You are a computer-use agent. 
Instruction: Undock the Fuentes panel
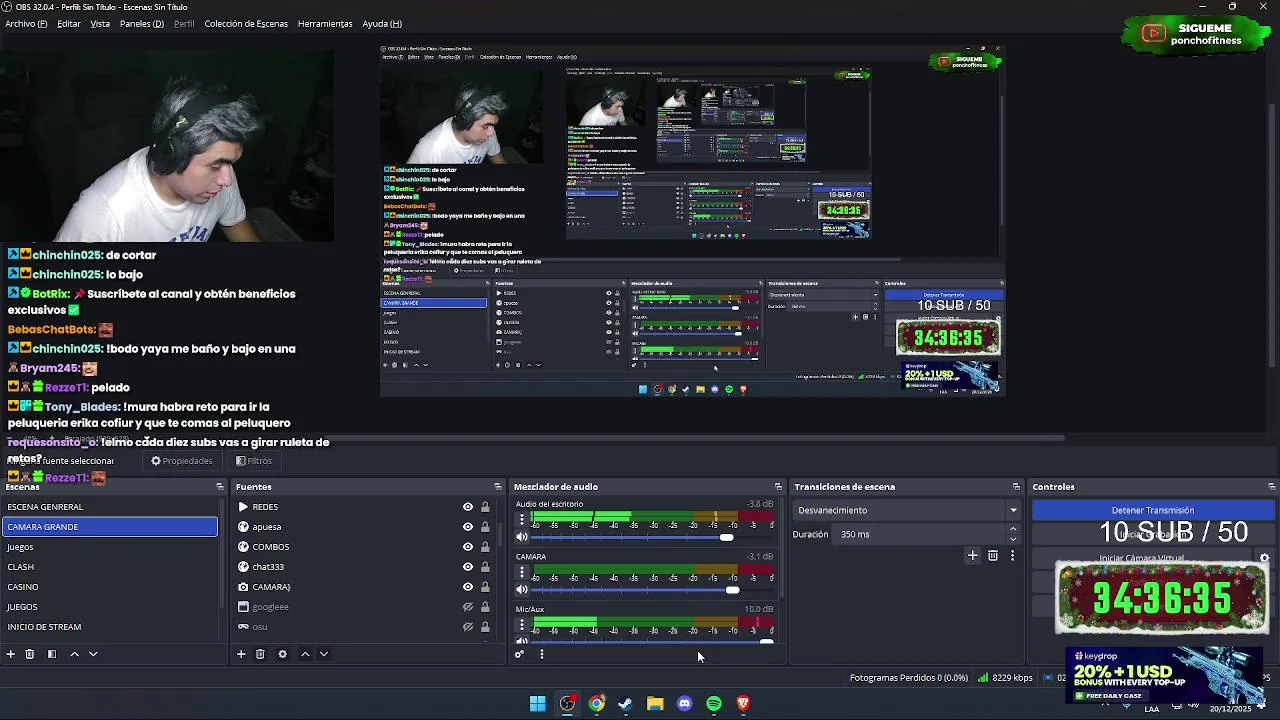498,487
